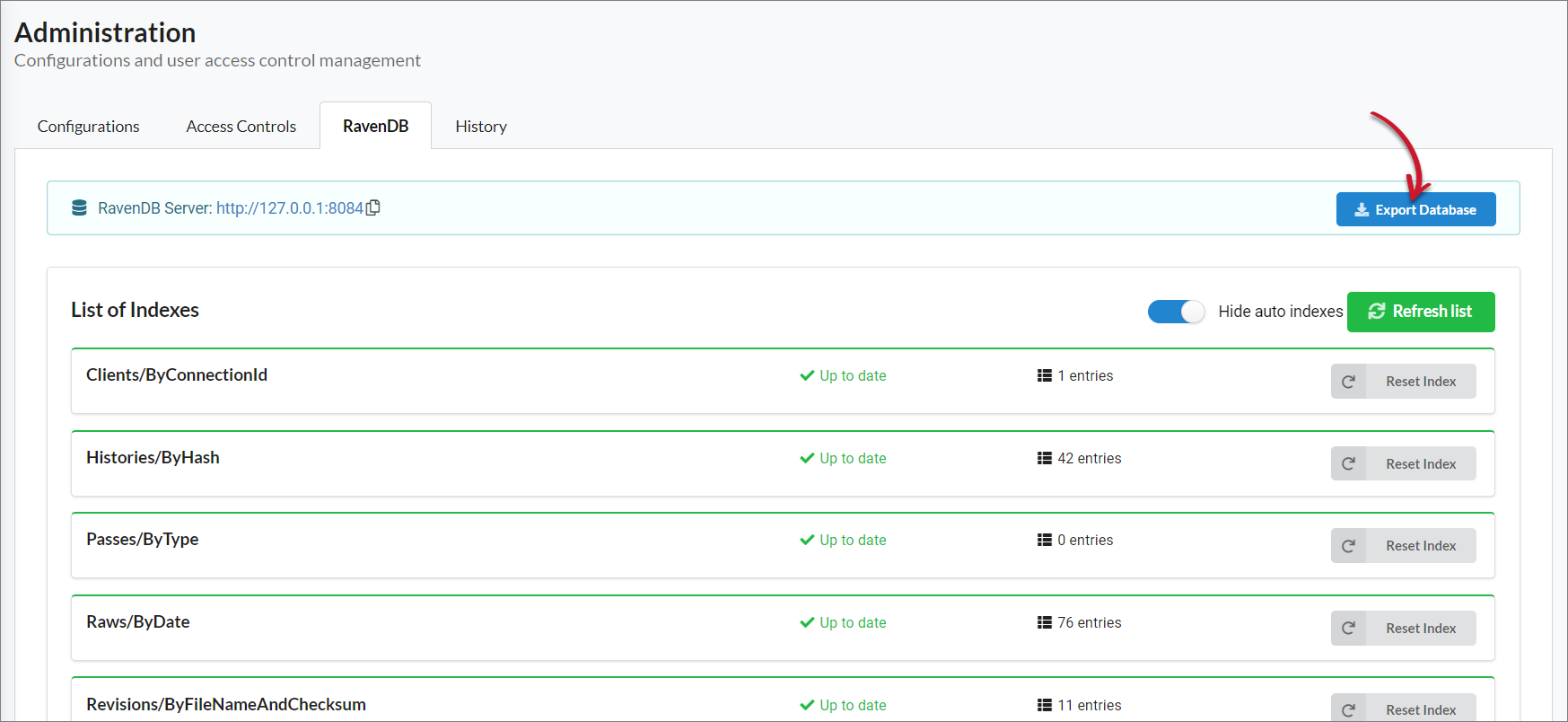
Task: Click the 'List of Indexes' heading
Action: [136, 310]
